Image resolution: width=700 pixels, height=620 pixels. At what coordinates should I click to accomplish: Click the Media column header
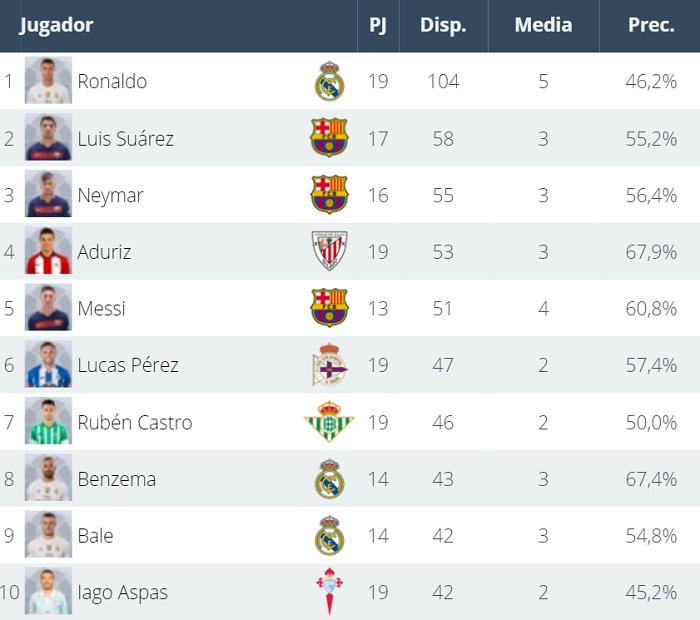tap(543, 26)
